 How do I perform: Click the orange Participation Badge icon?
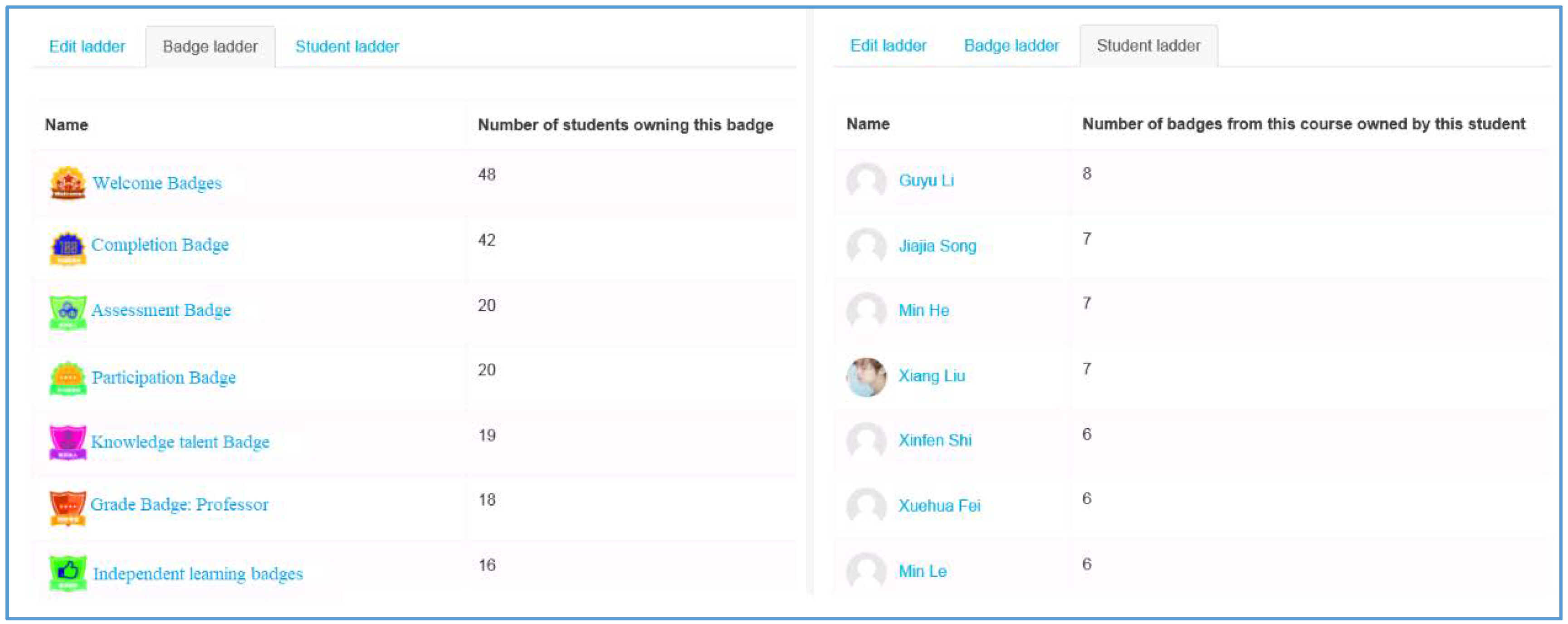[x=68, y=378]
